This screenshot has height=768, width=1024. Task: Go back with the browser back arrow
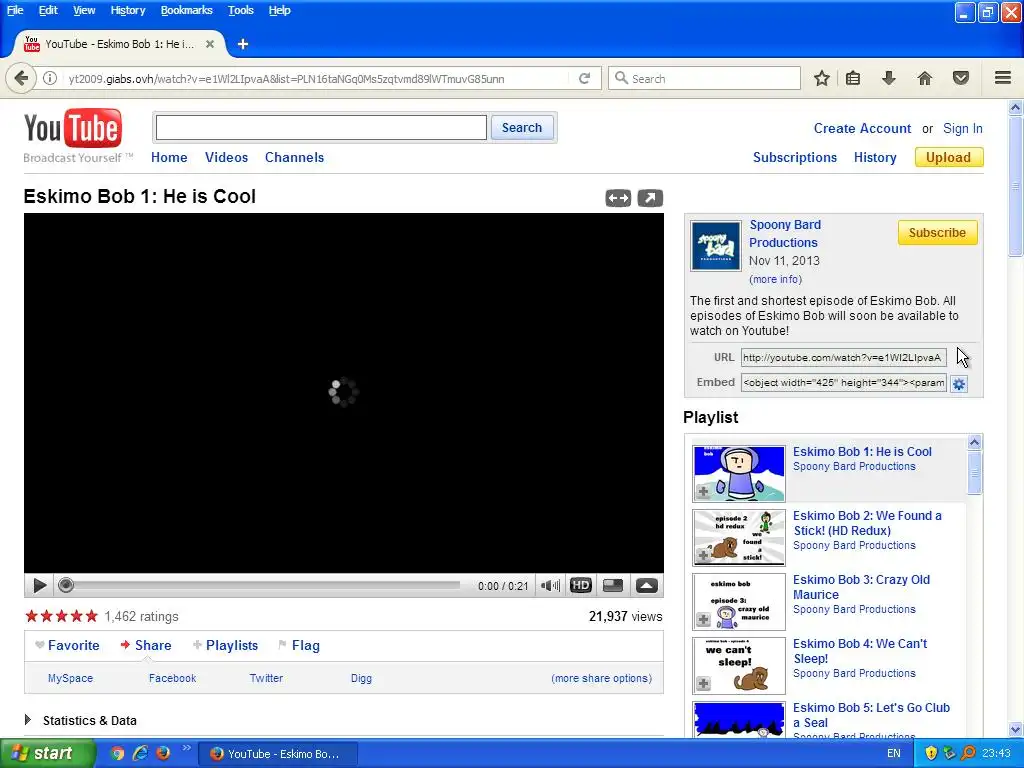[21, 78]
